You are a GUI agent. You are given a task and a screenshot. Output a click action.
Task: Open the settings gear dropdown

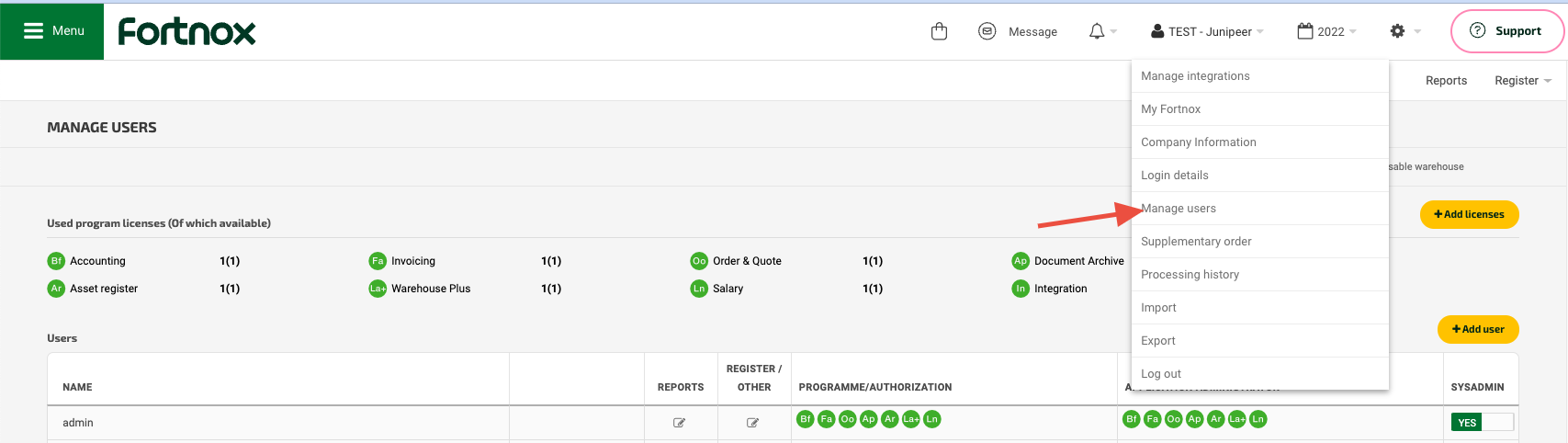click(x=1405, y=31)
